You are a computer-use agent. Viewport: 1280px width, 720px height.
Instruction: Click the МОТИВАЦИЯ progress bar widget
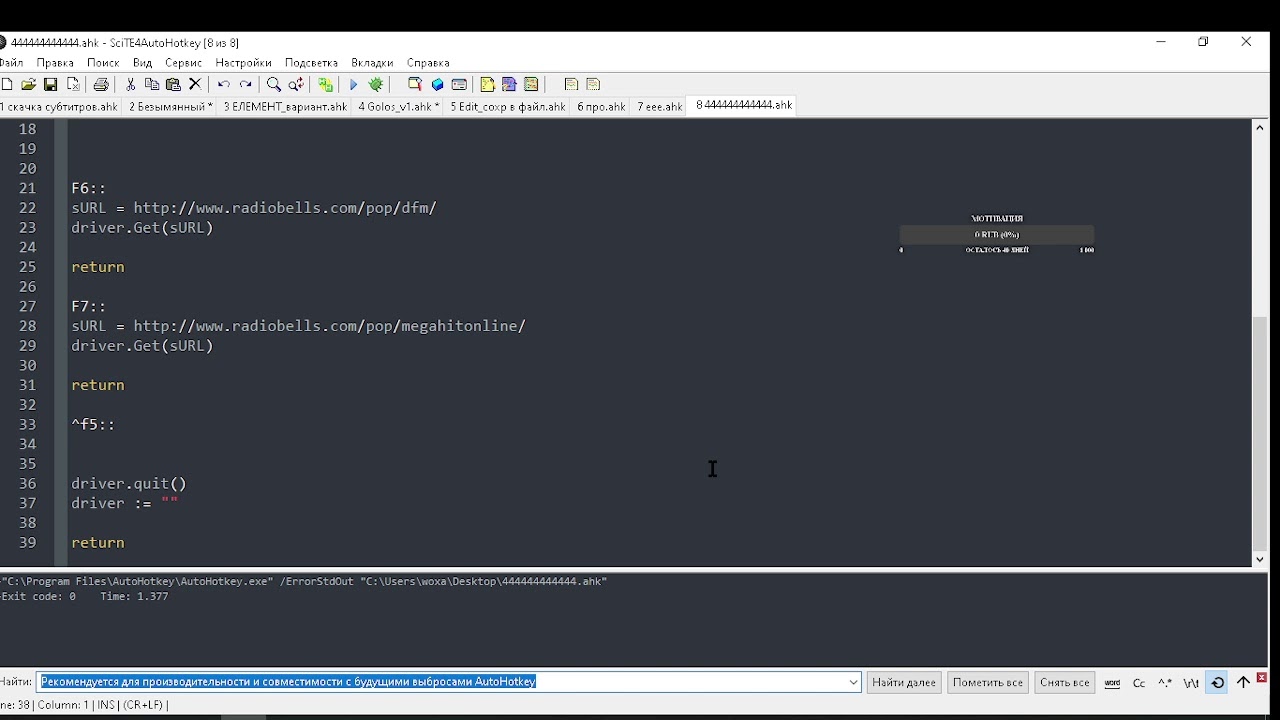pos(997,234)
